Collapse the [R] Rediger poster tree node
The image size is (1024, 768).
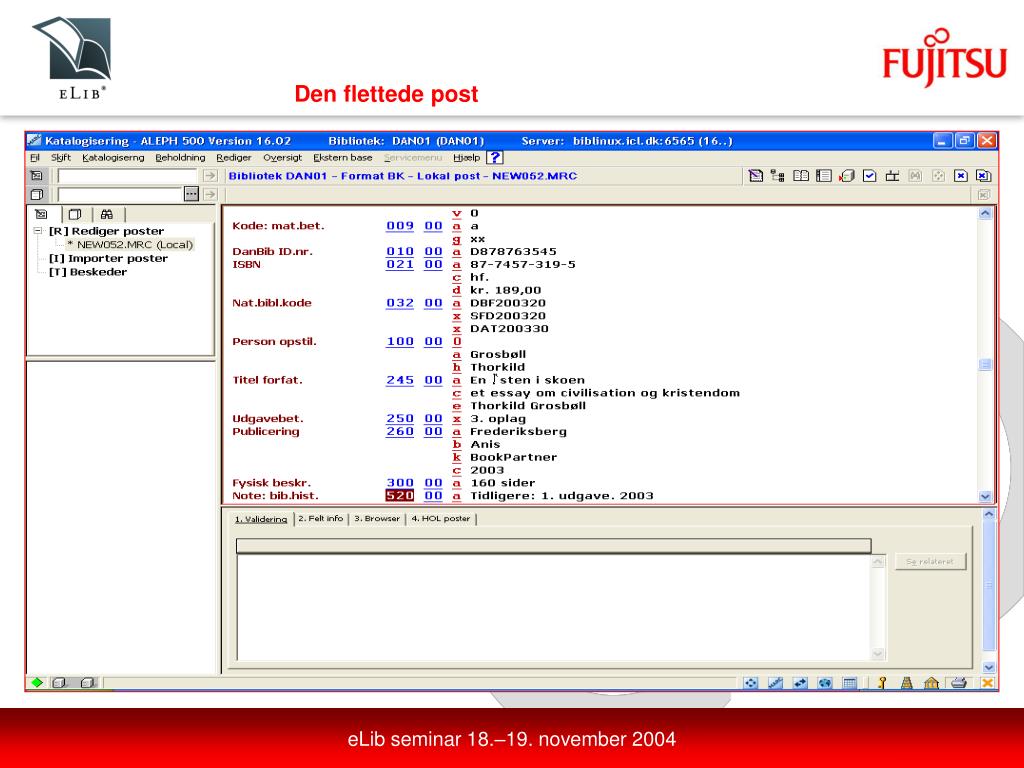tap(38, 231)
